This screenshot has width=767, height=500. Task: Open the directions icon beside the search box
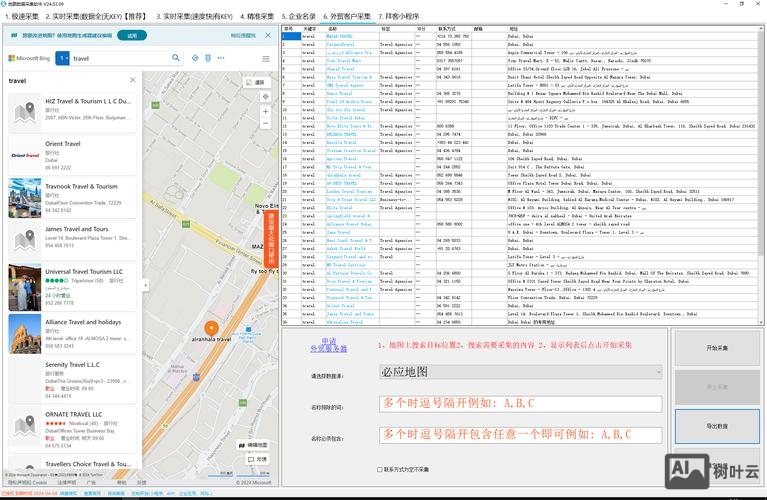[x=195, y=58]
